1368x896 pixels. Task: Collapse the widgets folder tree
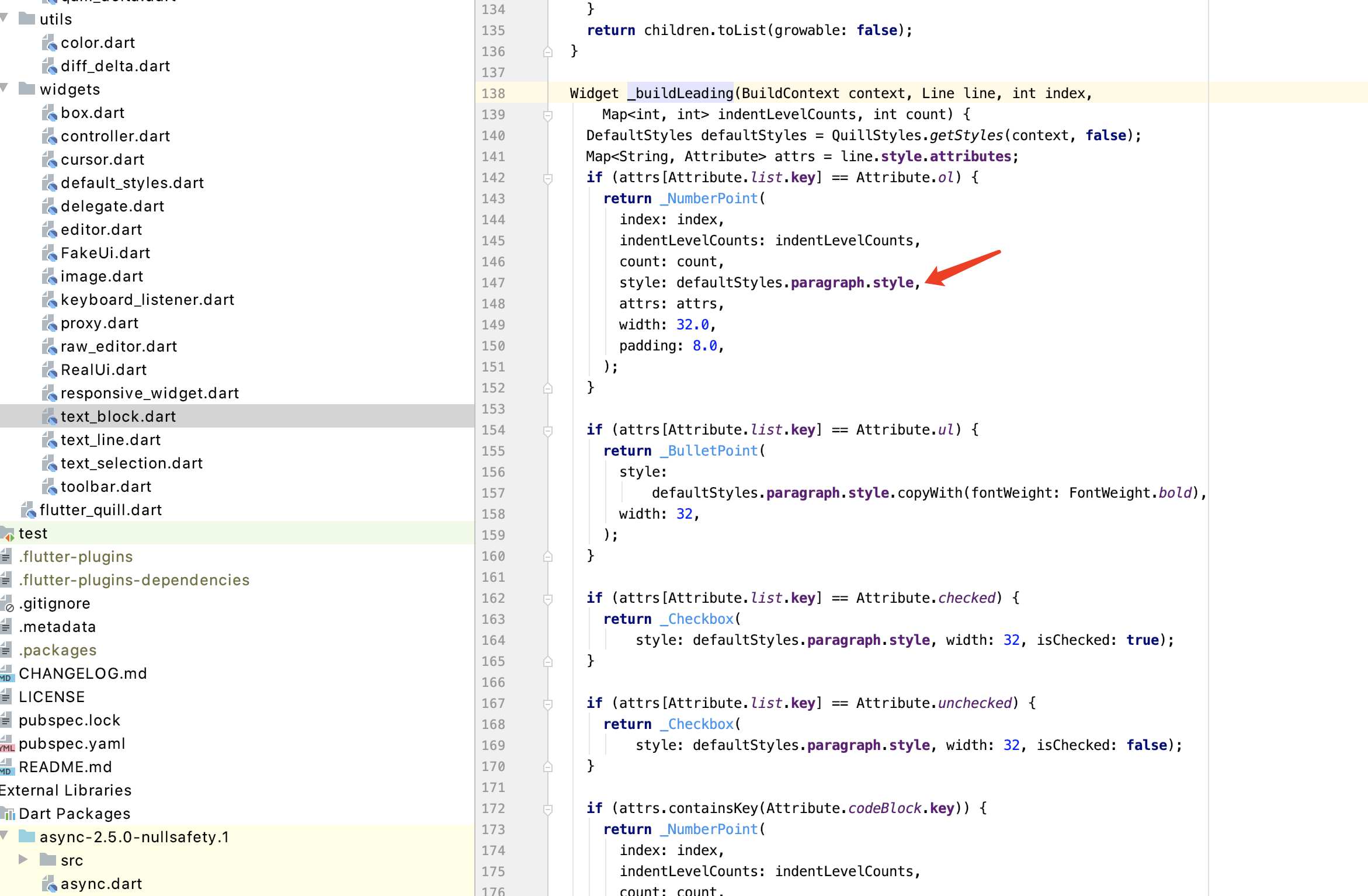[x=5, y=88]
